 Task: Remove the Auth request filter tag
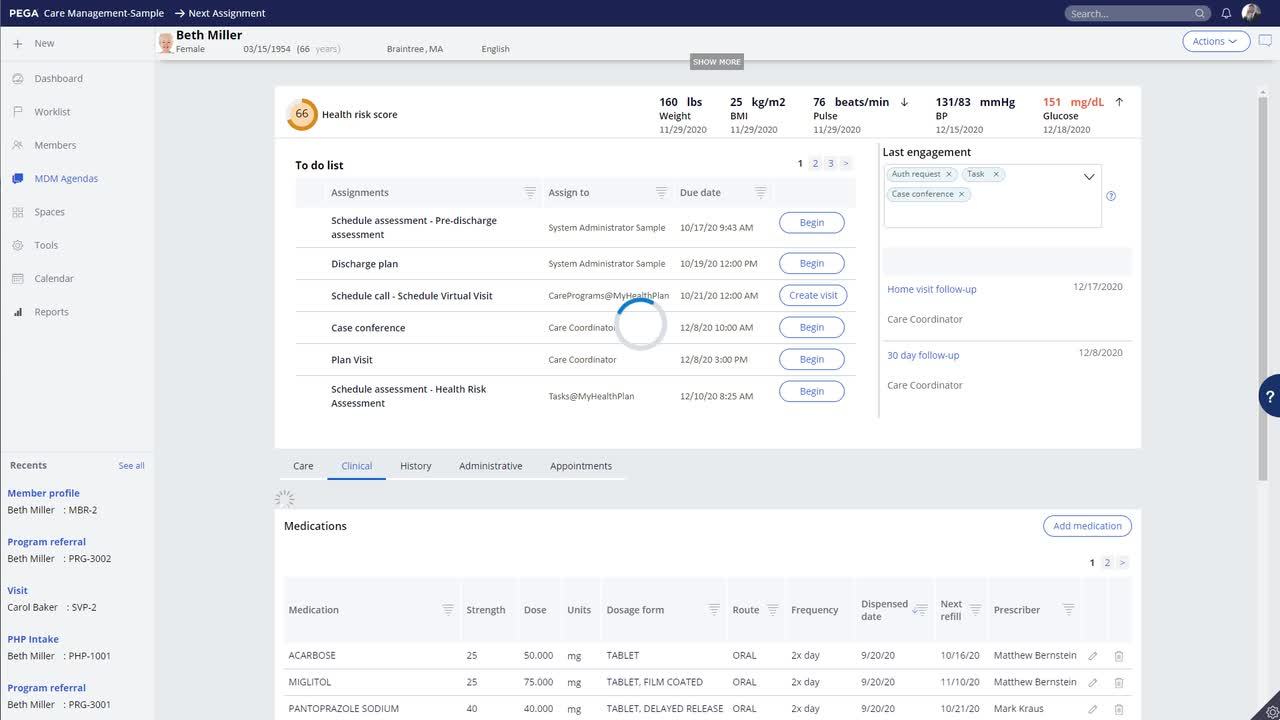coord(949,174)
